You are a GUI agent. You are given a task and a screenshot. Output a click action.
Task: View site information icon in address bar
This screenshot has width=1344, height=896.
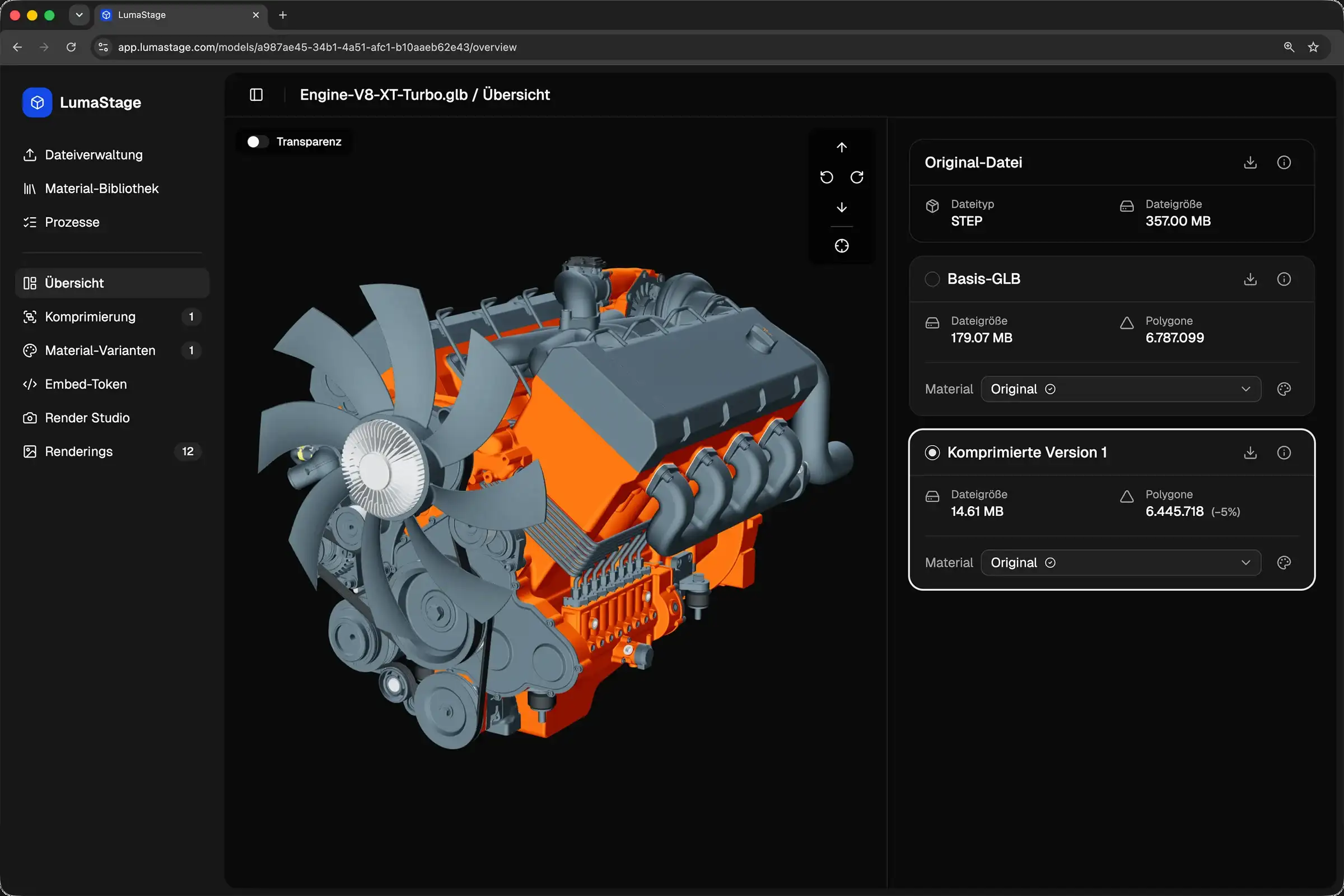(104, 47)
